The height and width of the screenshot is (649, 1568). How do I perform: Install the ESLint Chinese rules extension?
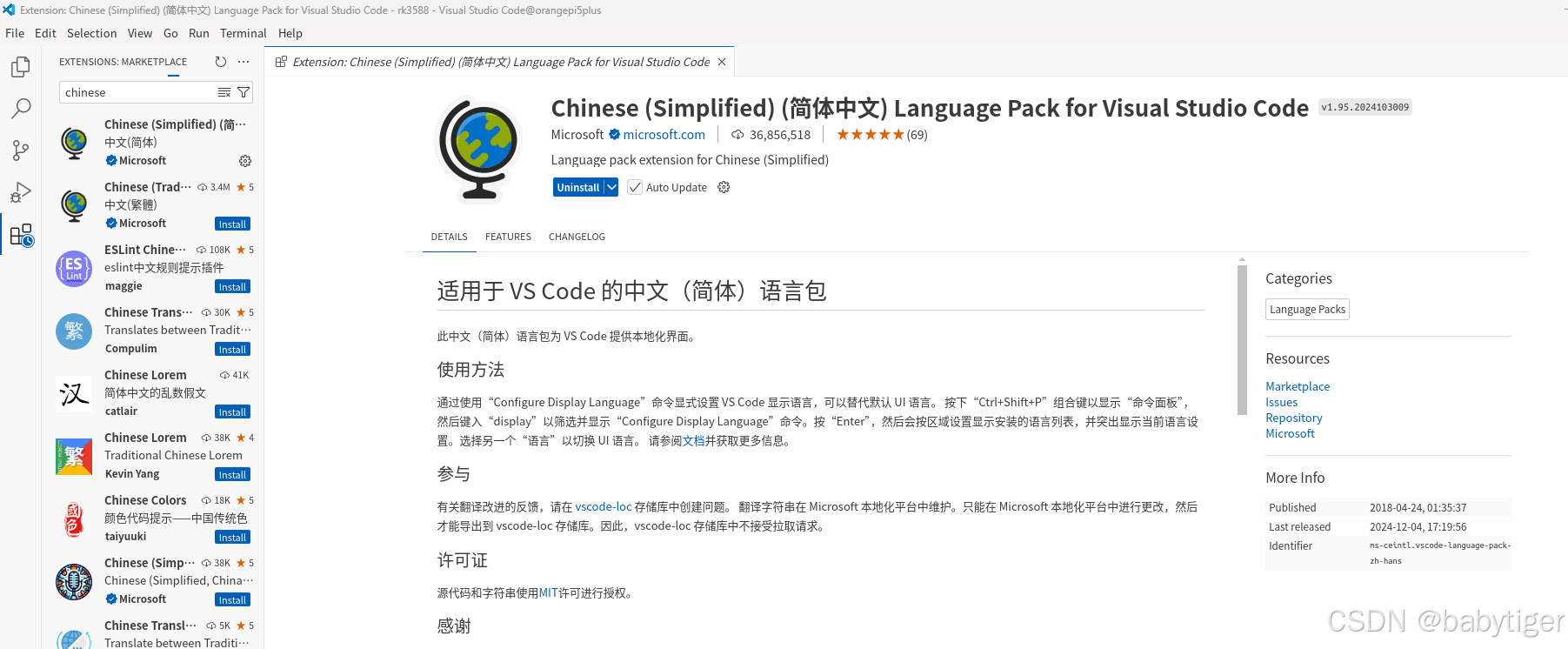(x=232, y=287)
